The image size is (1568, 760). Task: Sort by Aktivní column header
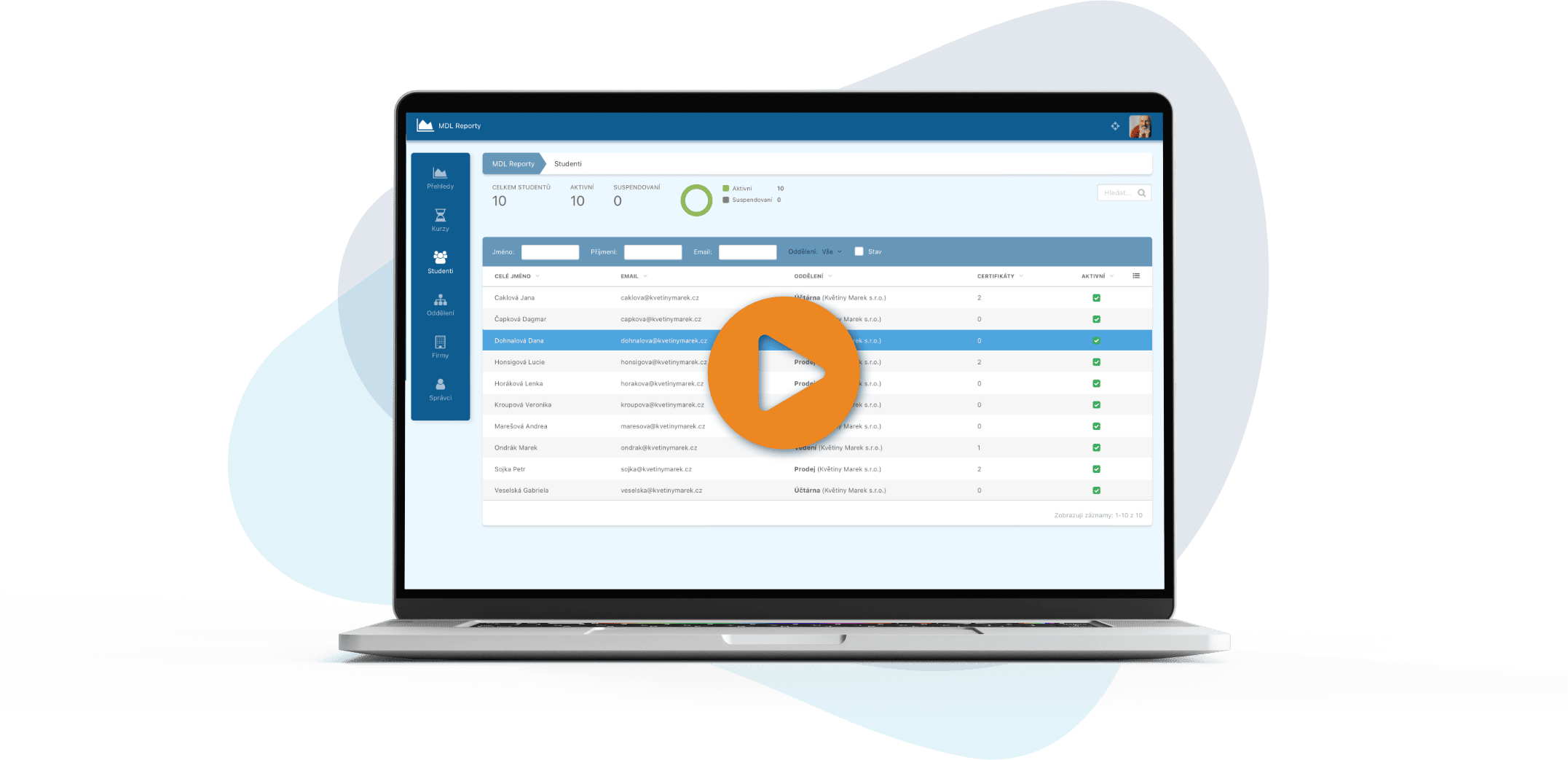click(1097, 276)
